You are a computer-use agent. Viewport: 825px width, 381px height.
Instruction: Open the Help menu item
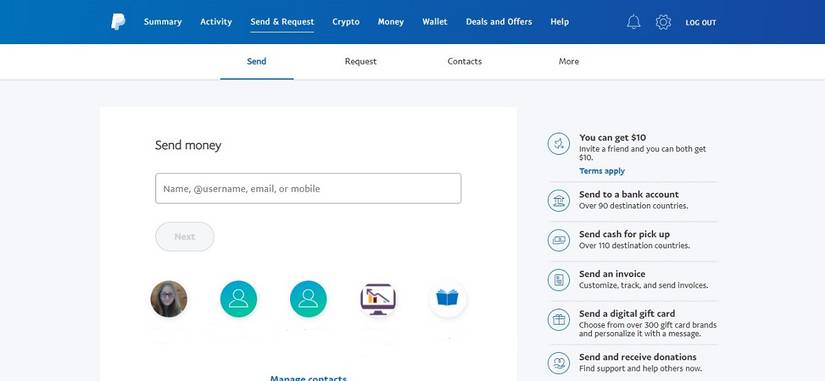pyautogui.click(x=559, y=22)
